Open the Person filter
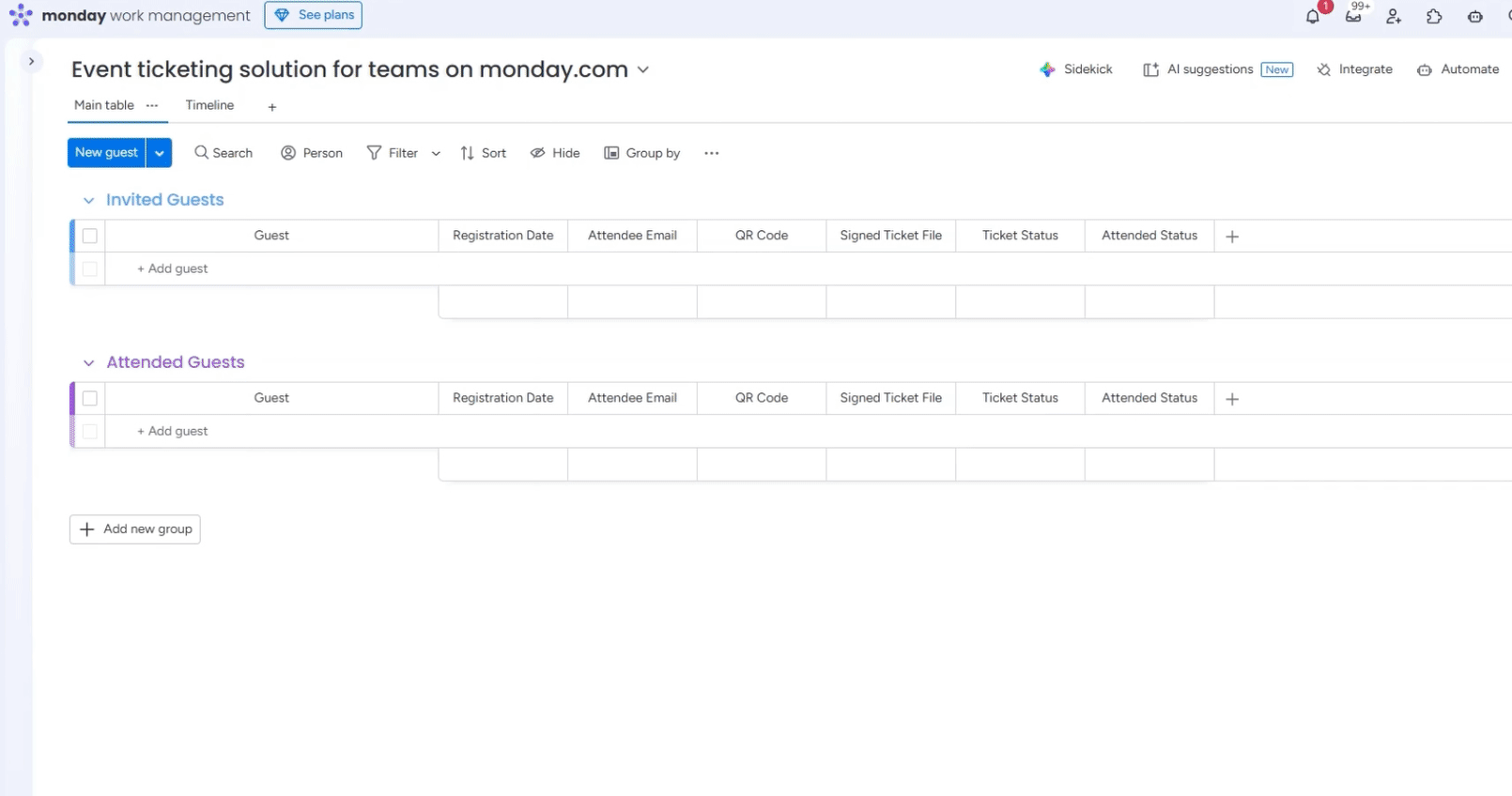 312,153
